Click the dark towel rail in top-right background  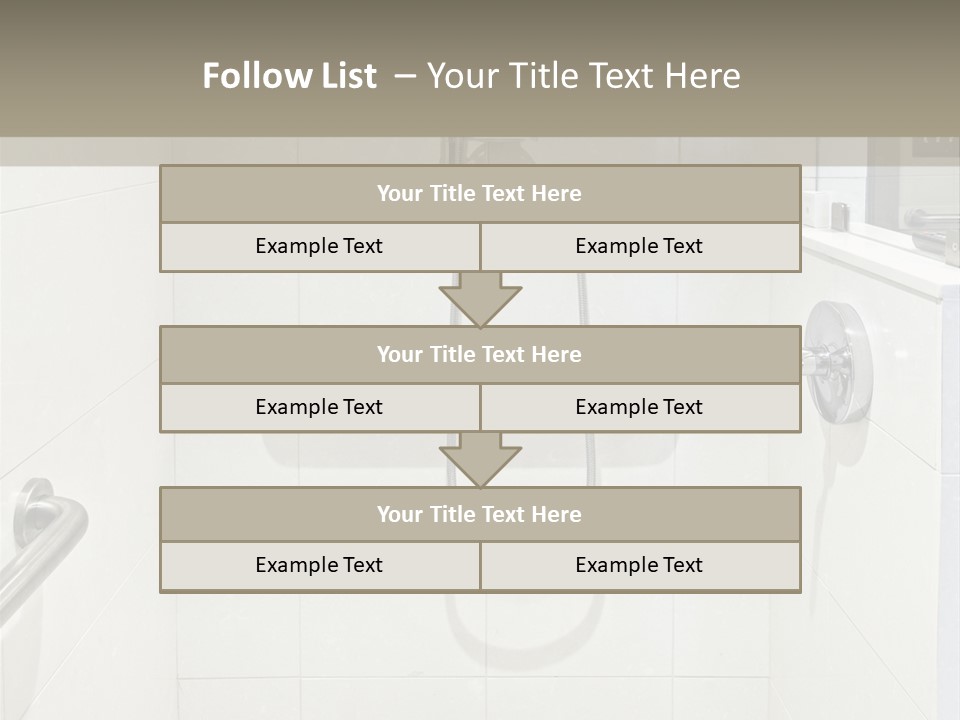click(x=930, y=222)
